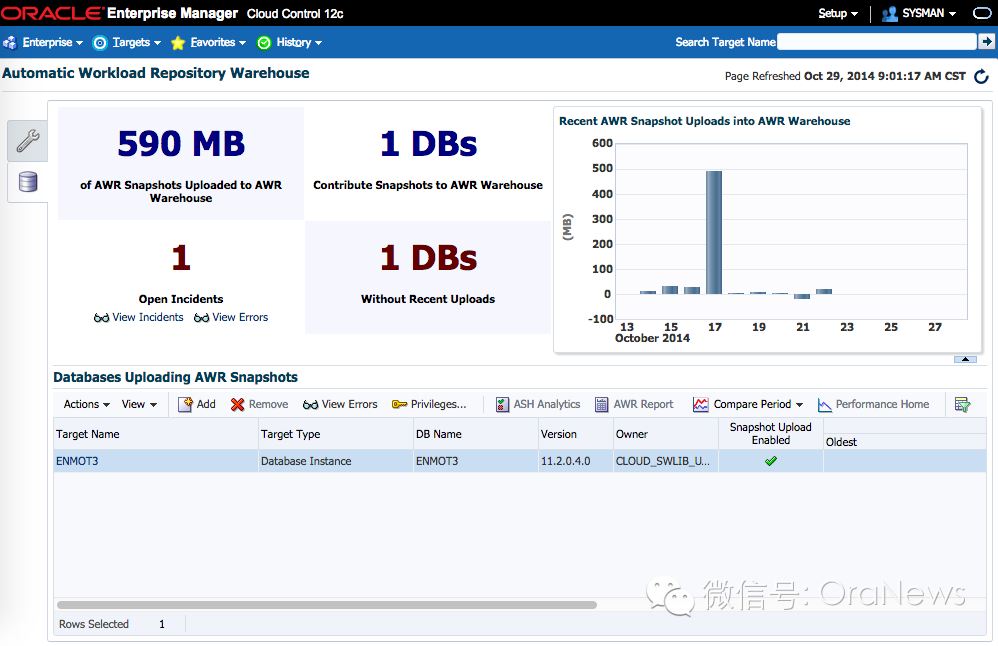Click the Performance Home button label
This screenshot has height=646, width=998.
tap(882, 404)
